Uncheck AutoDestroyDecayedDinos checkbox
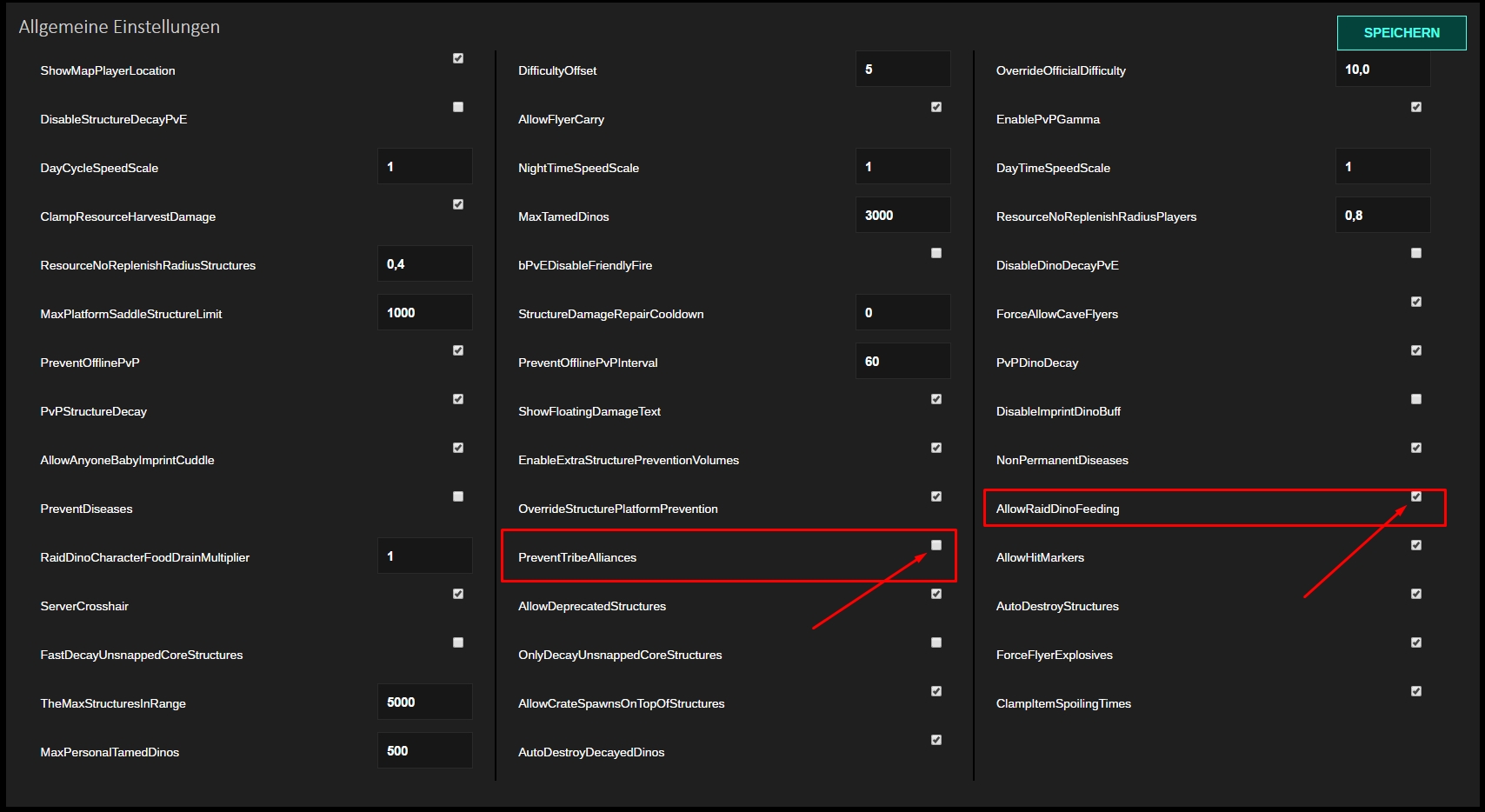 (x=936, y=740)
